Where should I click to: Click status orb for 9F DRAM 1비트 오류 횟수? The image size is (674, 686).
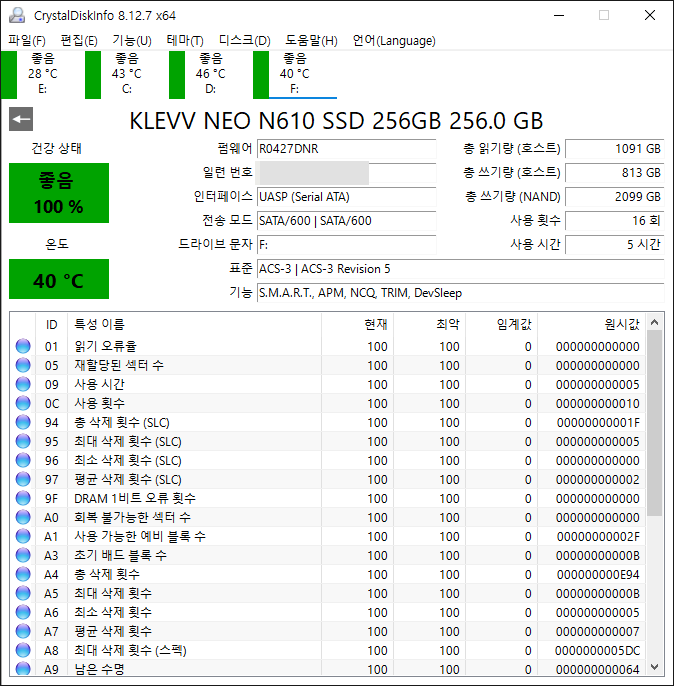click(23, 498)
